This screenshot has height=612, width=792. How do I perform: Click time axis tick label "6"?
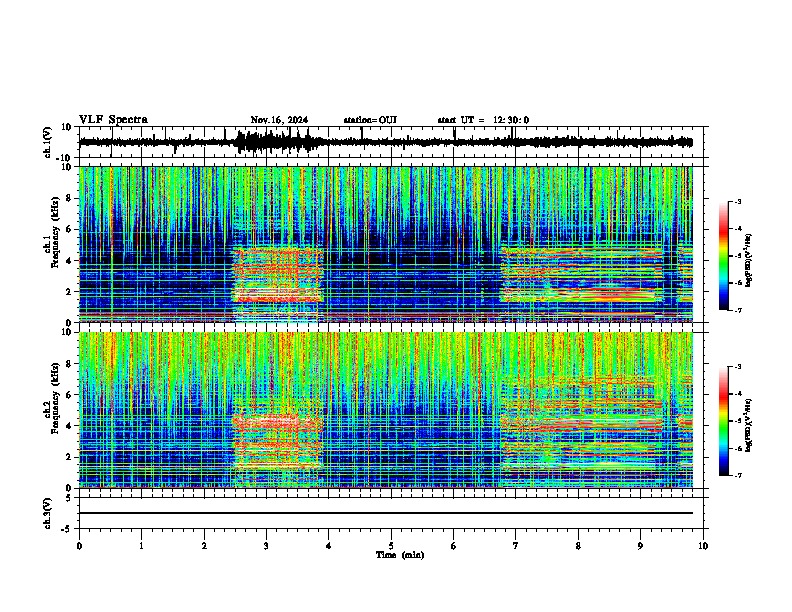(x=454, y=546)
